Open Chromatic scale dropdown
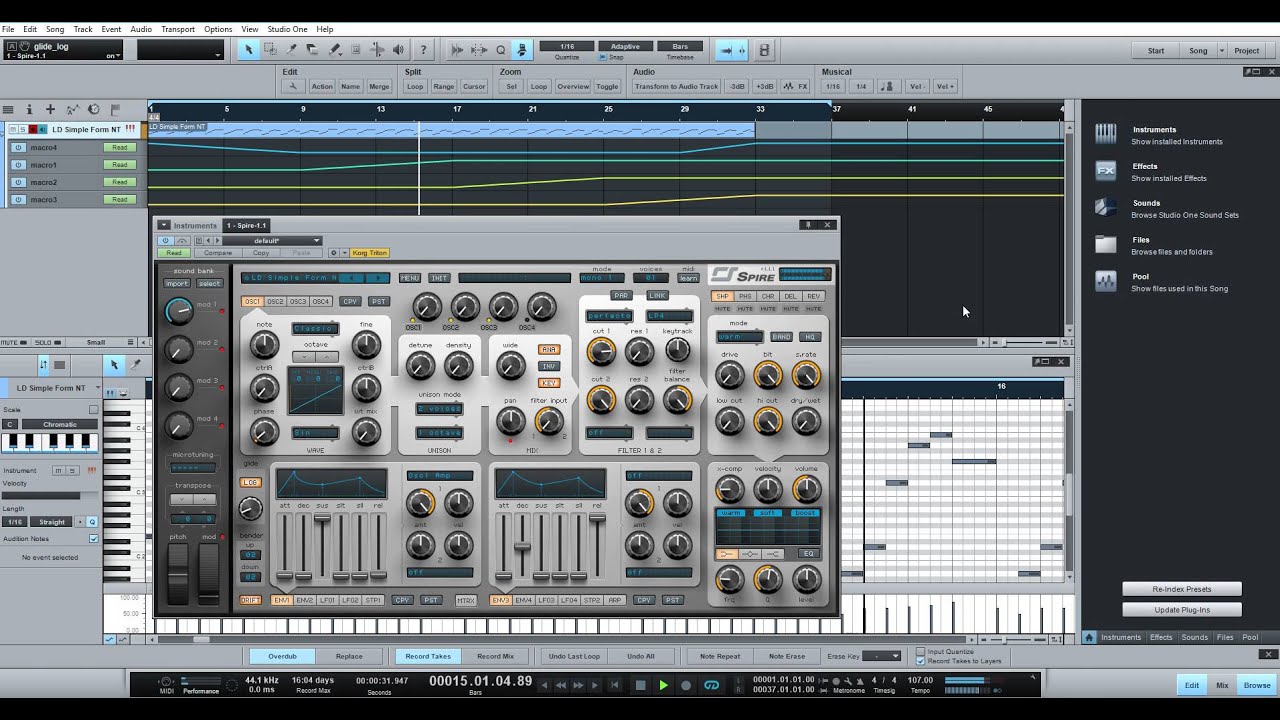 [x=60, y=424]
